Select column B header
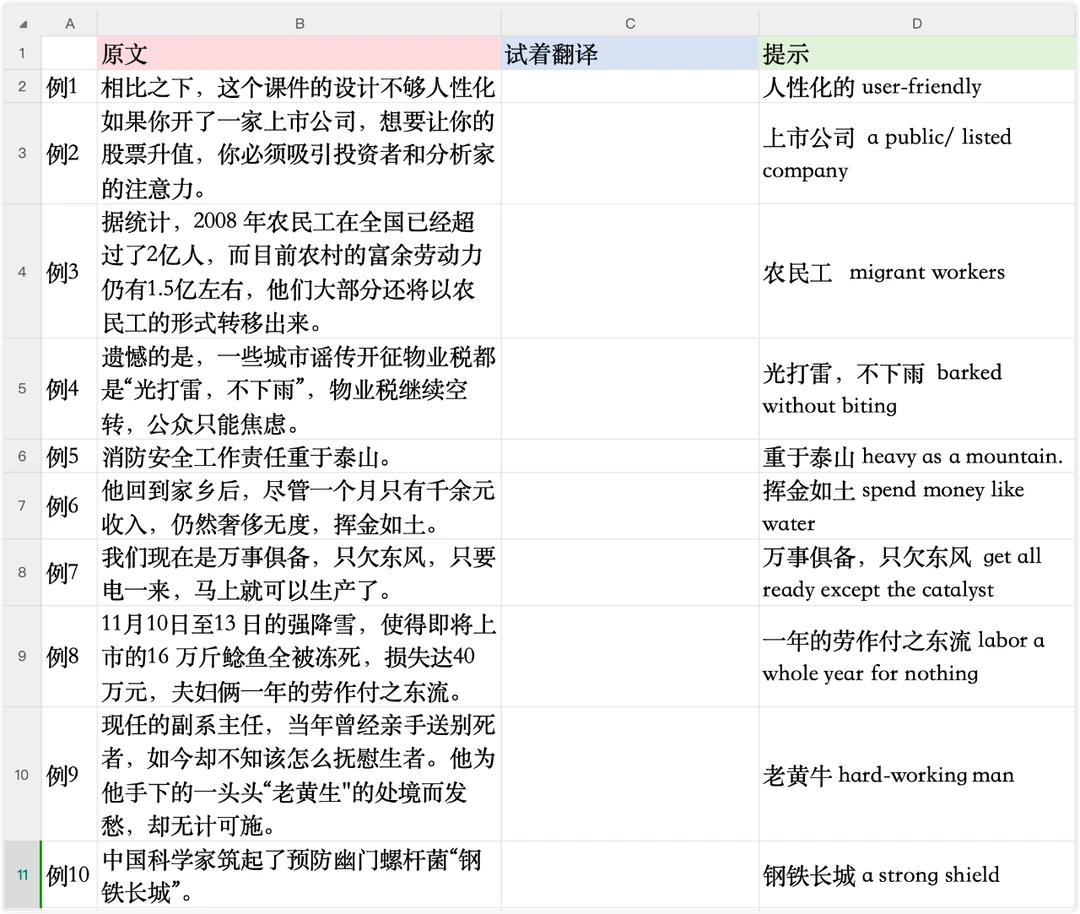Image resolution: width=1080 pixels, height=914 pixels. [x=298, y=22]
